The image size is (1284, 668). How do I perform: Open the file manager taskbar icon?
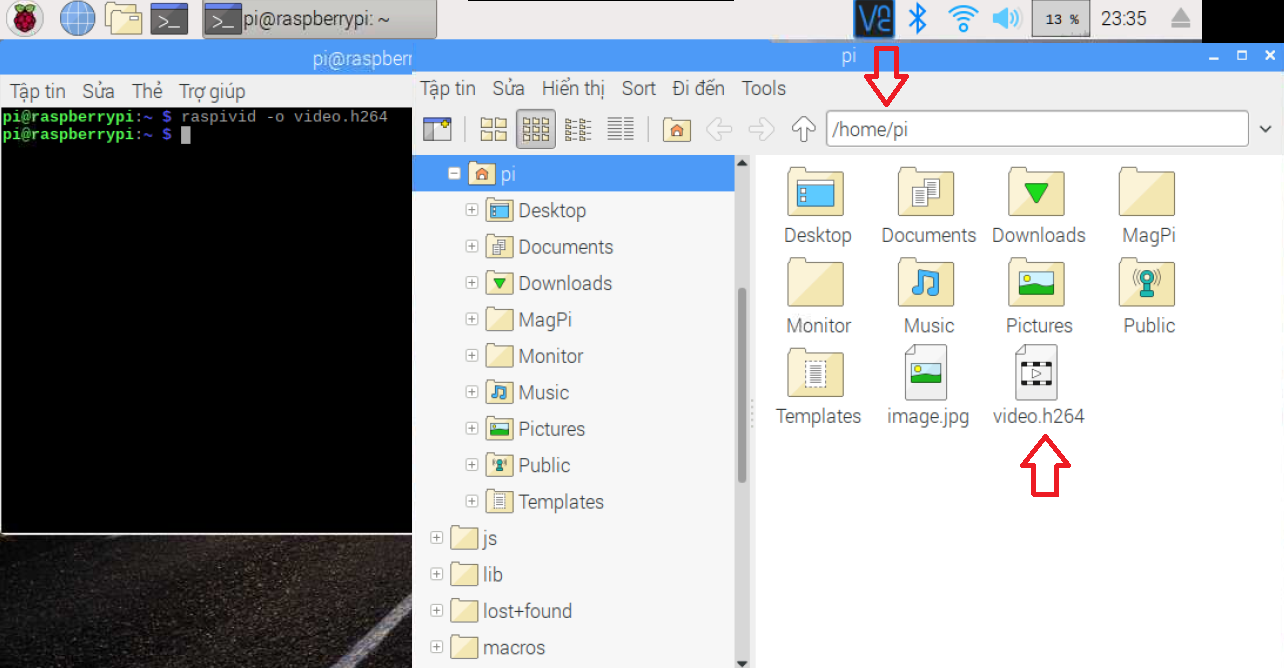point(123,19)
